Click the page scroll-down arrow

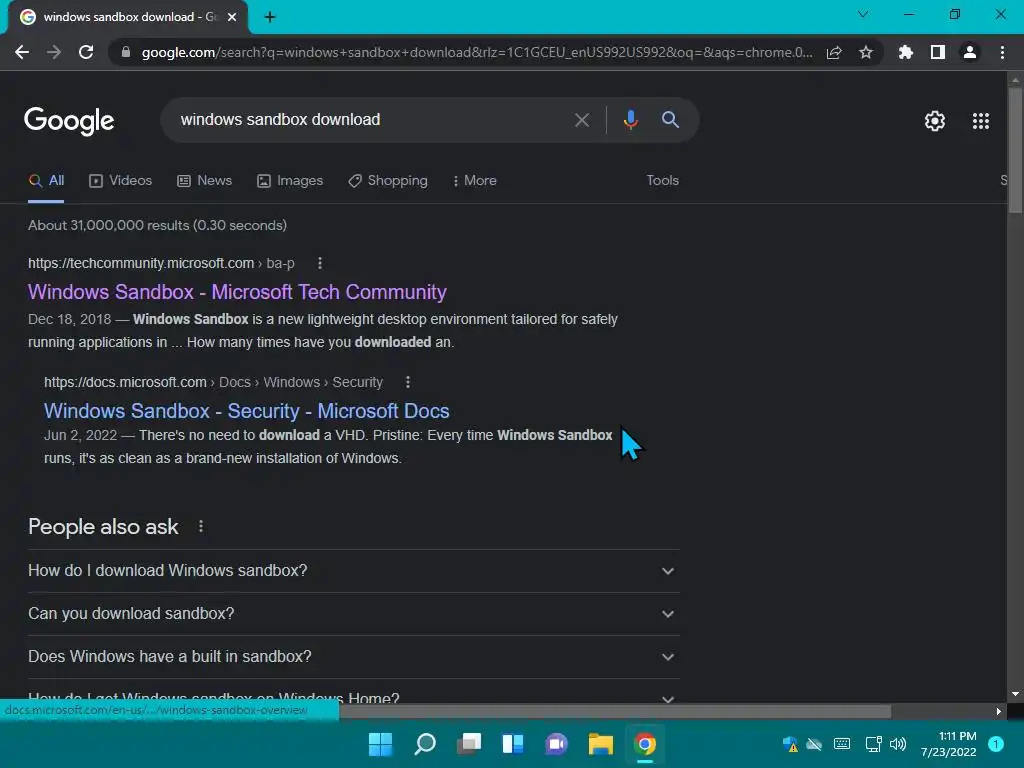(1015, 694)
